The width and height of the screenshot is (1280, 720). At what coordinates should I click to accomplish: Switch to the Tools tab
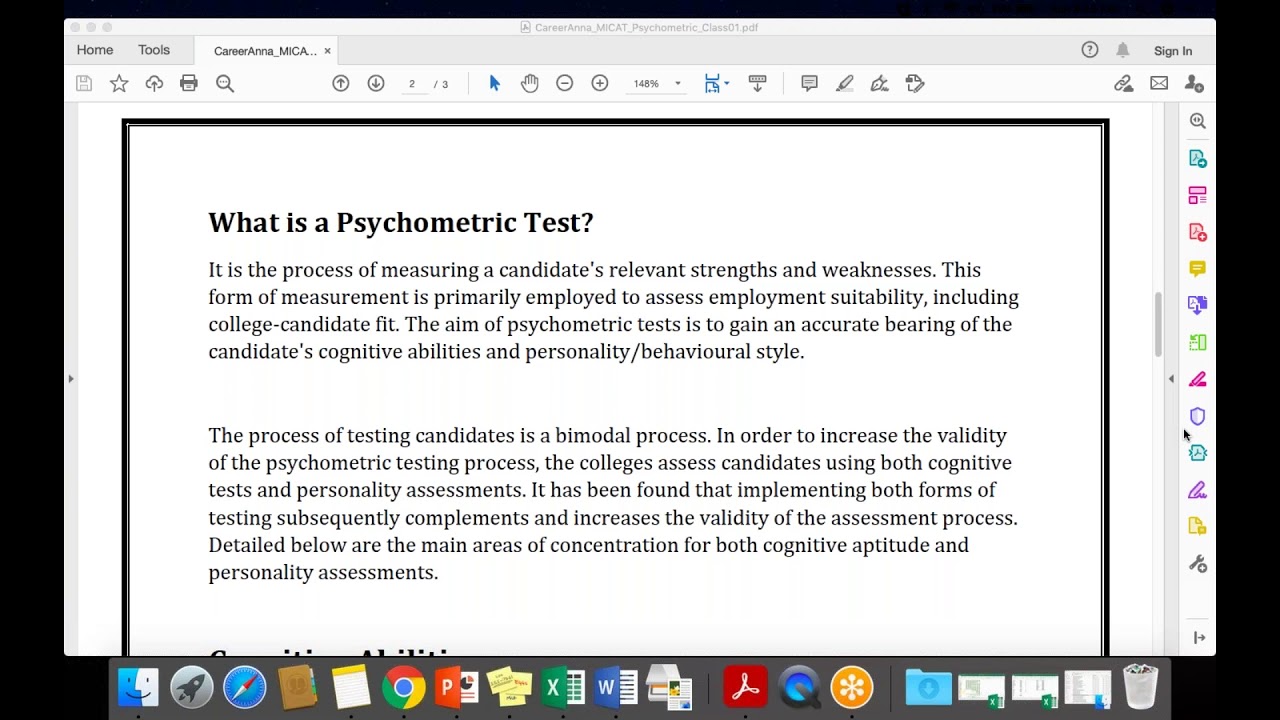[x=154, y=50]
